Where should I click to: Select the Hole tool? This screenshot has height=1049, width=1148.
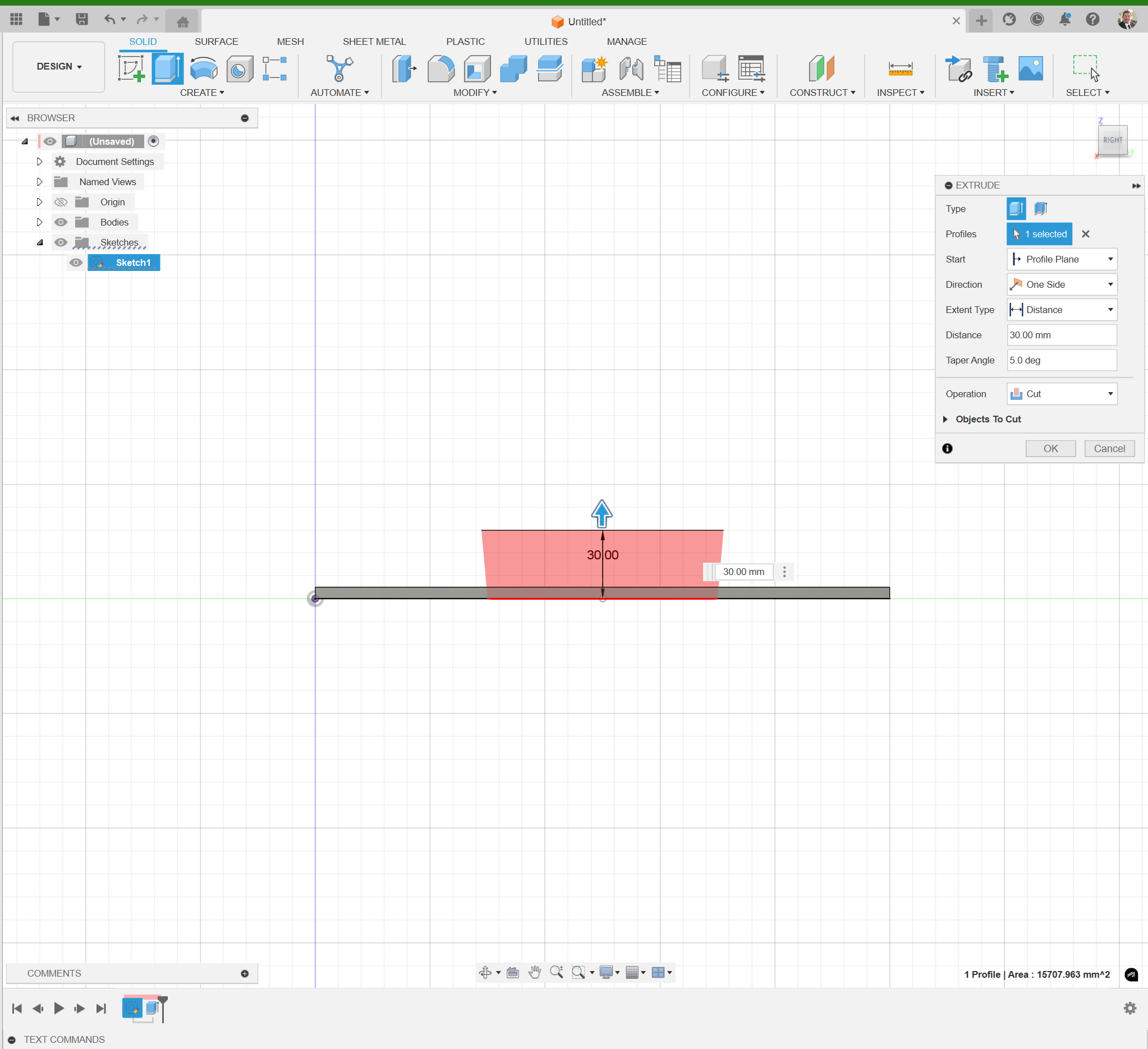[x=239, y=68]
